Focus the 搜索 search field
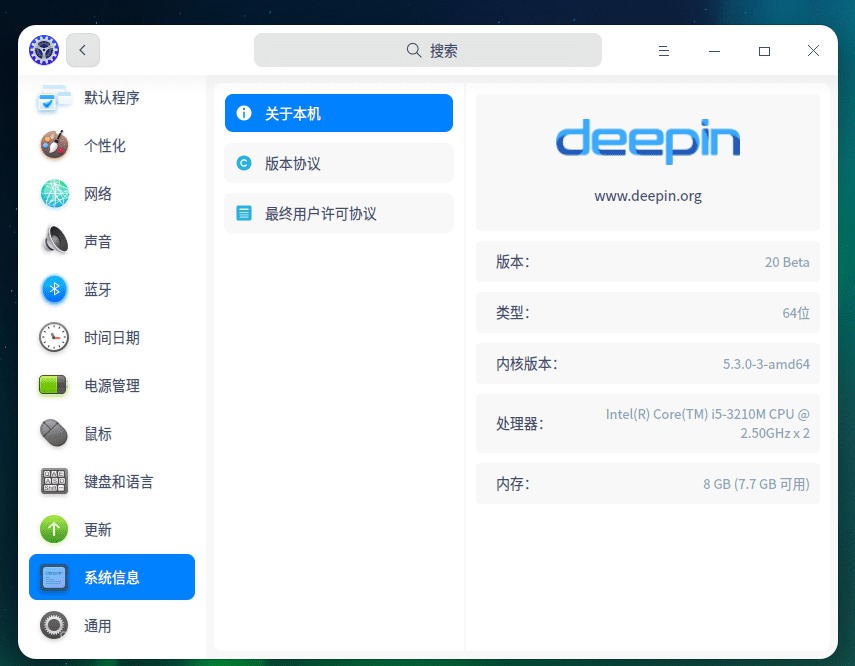Viewport: 855px width, 666px height. coord(428,50)
